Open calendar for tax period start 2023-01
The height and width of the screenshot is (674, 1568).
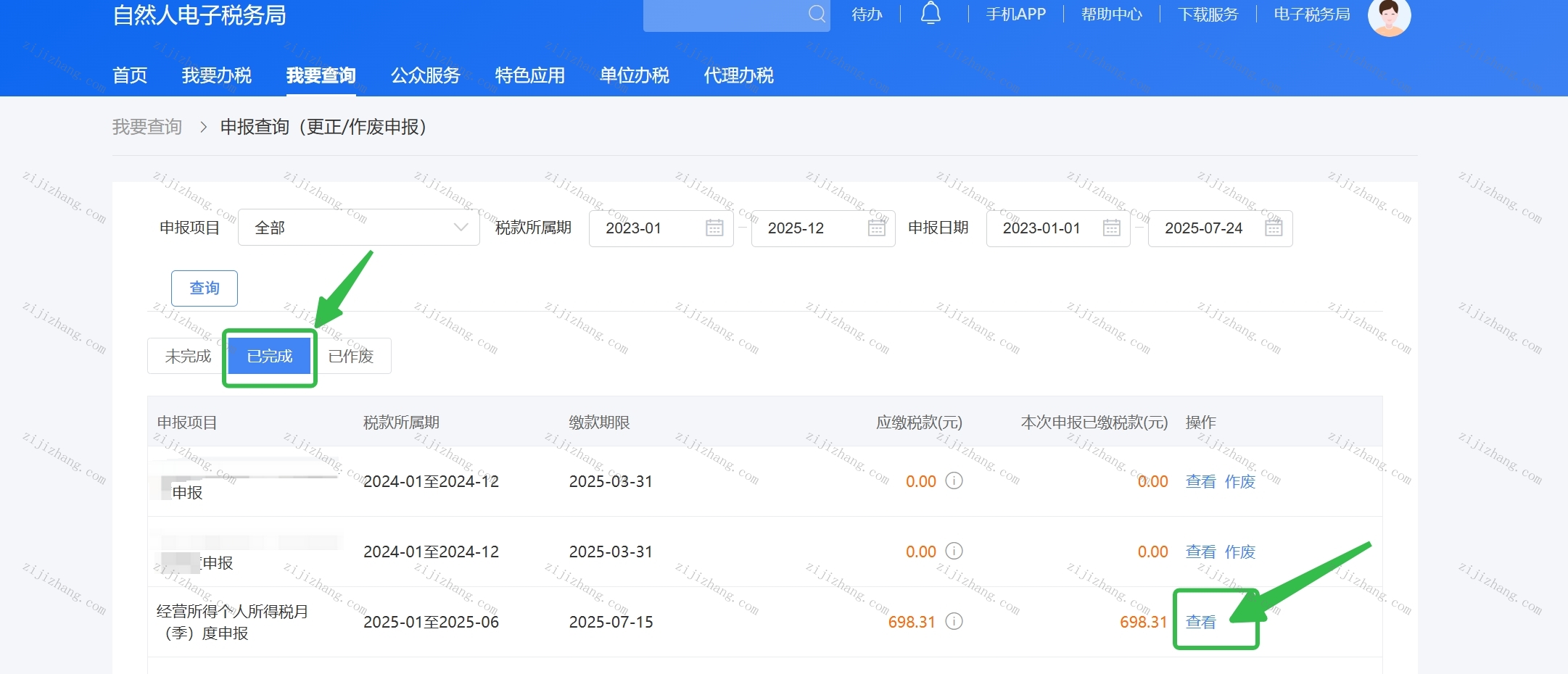click(x=714, y=228)
